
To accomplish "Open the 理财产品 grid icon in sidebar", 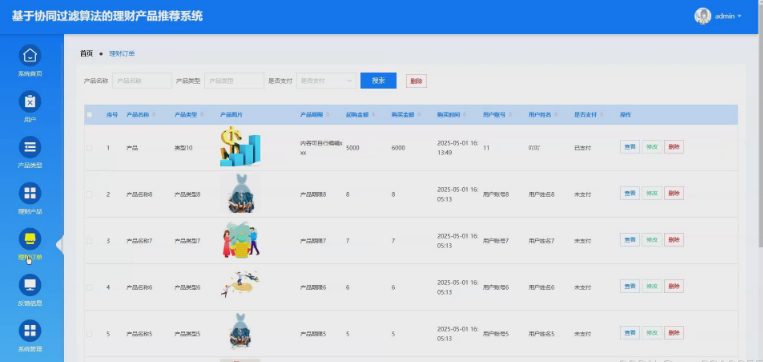I will 30,193.
